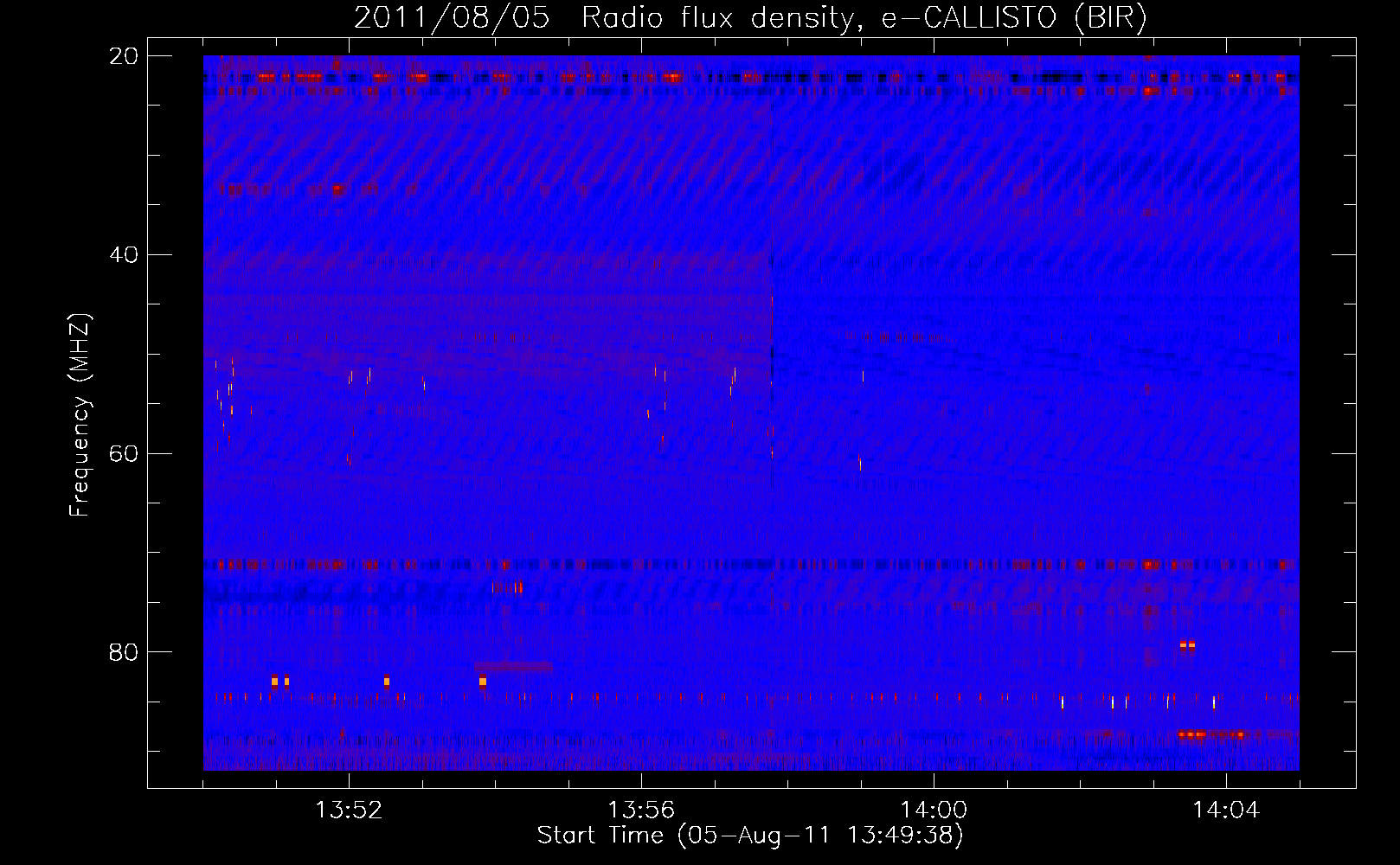The height and width of the screenshot is (865, 1400).
Task: Click the 20 frequency tick label
Action: 124,56
